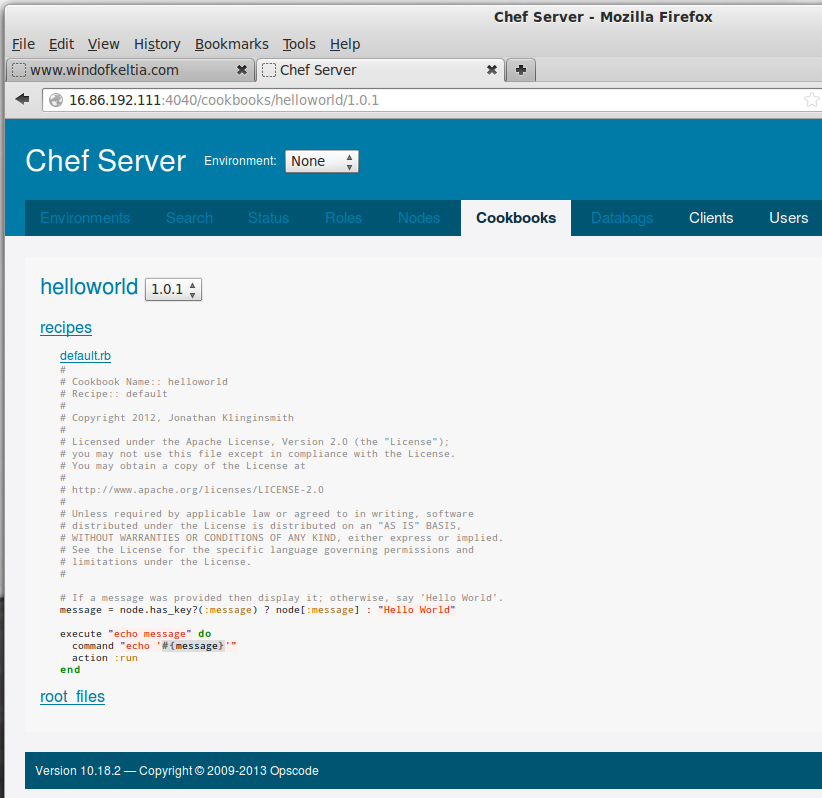Go to the Databags navigation tab
The height and width of the screenshot is (798, 822).
(x=622, y=218)
